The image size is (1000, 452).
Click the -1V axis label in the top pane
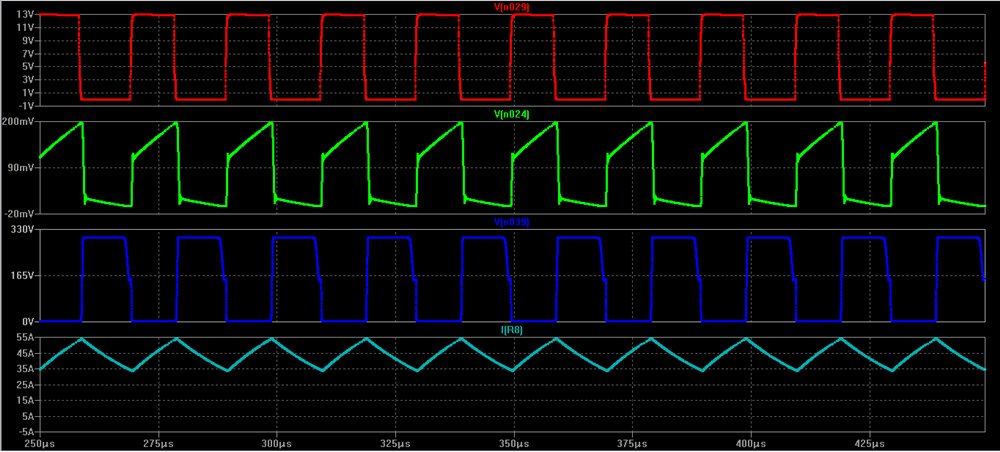pos(24,105)
